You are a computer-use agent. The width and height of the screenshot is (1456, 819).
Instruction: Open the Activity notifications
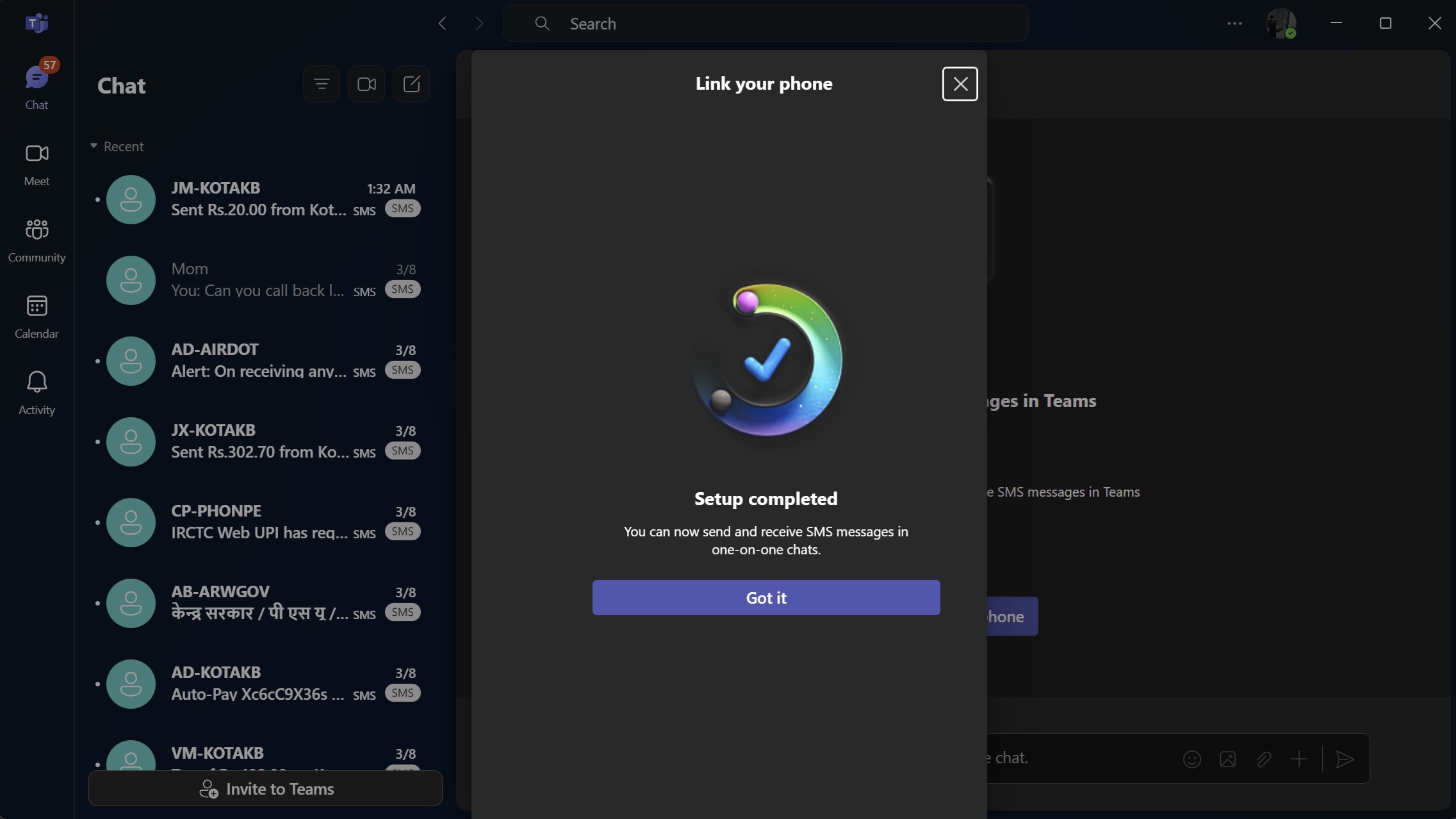click(37, 393)
